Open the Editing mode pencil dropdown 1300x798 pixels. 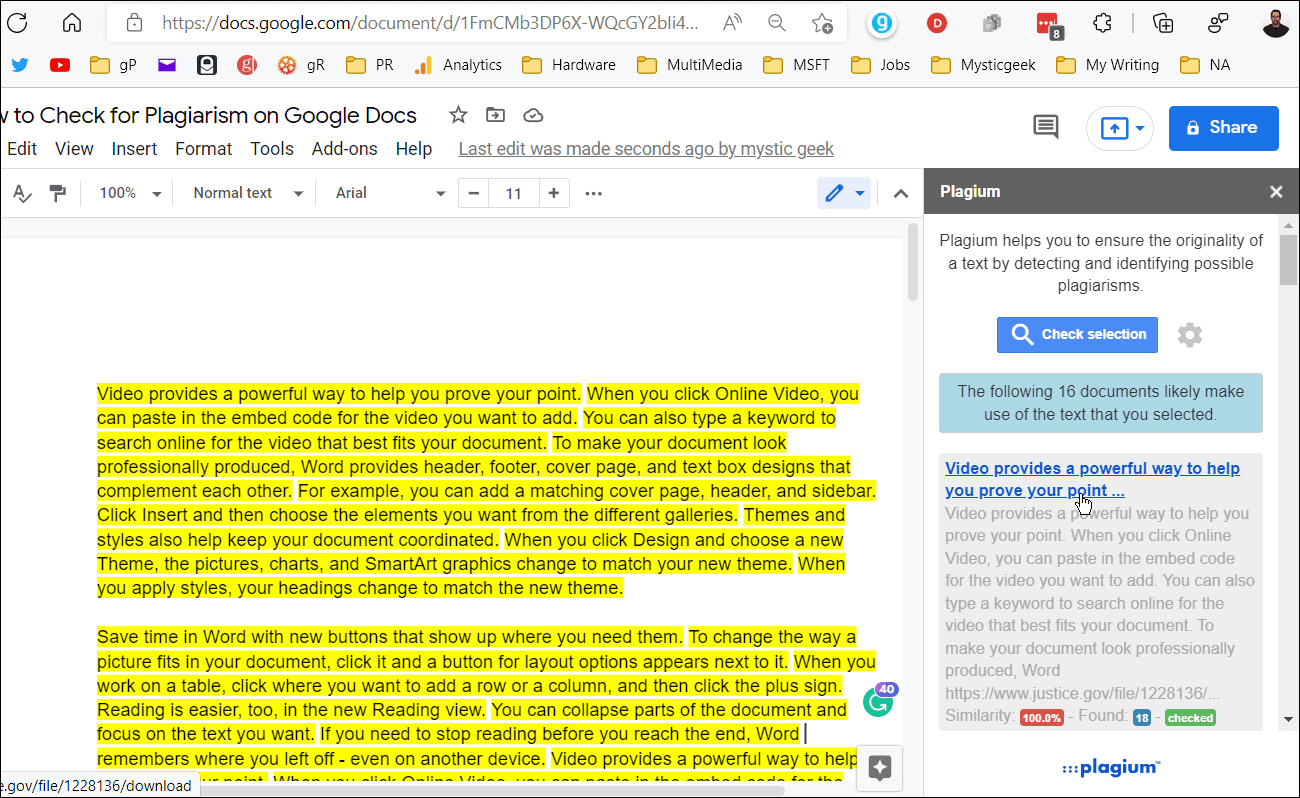[844, 193]
